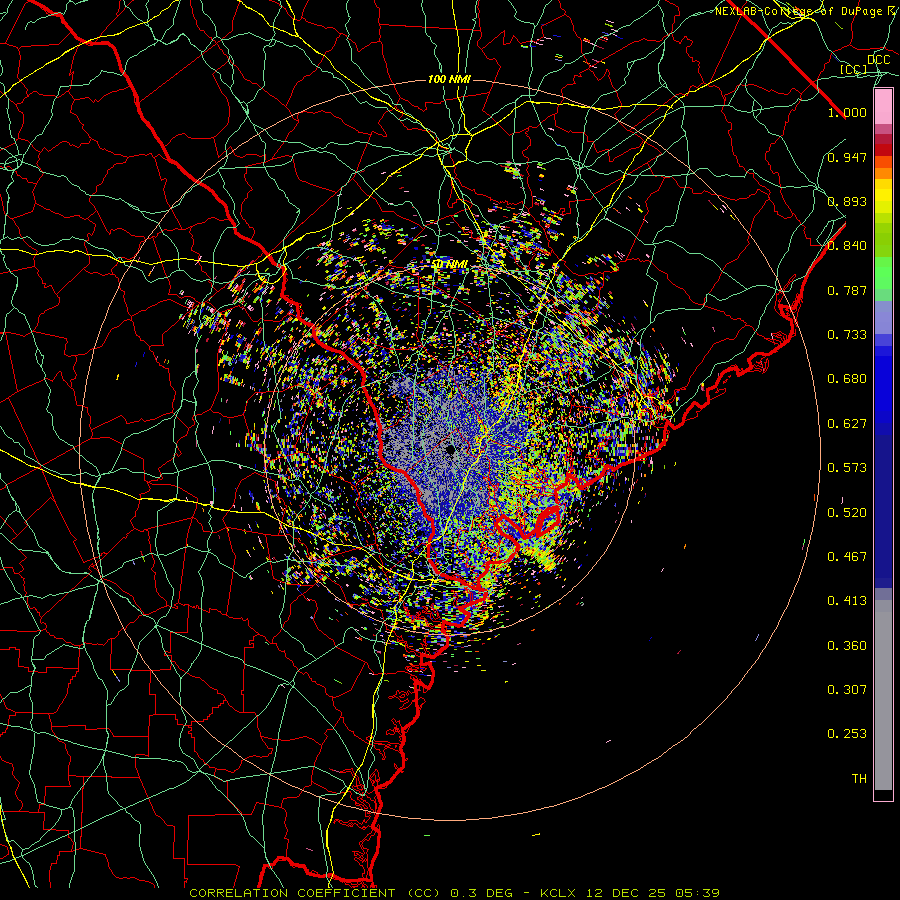This screenshot has width=900, height=900.
Task: Click the 100 NMI range ring label
Action: coord(449,79)
